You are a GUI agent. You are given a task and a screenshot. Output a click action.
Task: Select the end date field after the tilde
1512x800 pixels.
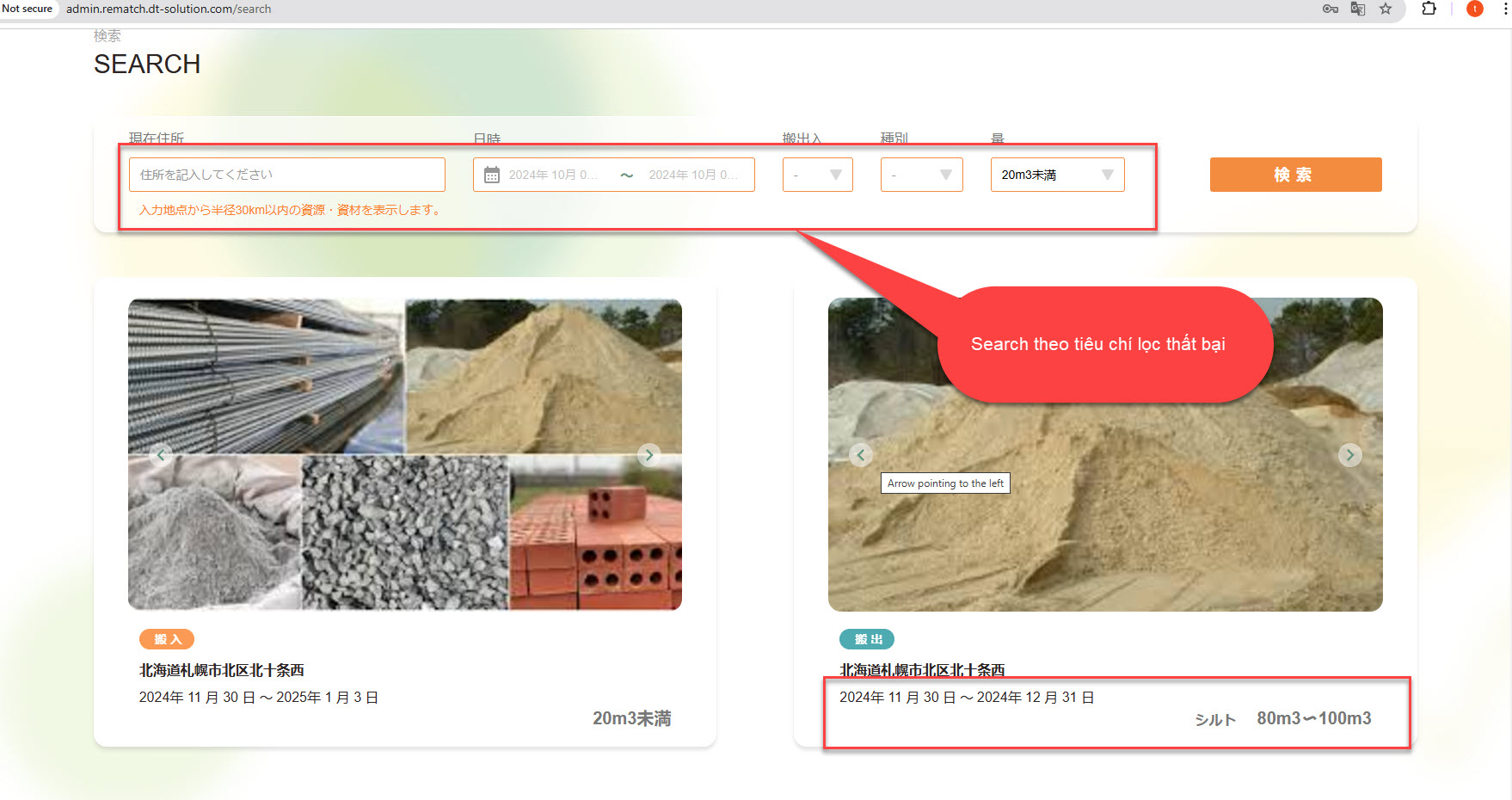[x=693, y=175]
